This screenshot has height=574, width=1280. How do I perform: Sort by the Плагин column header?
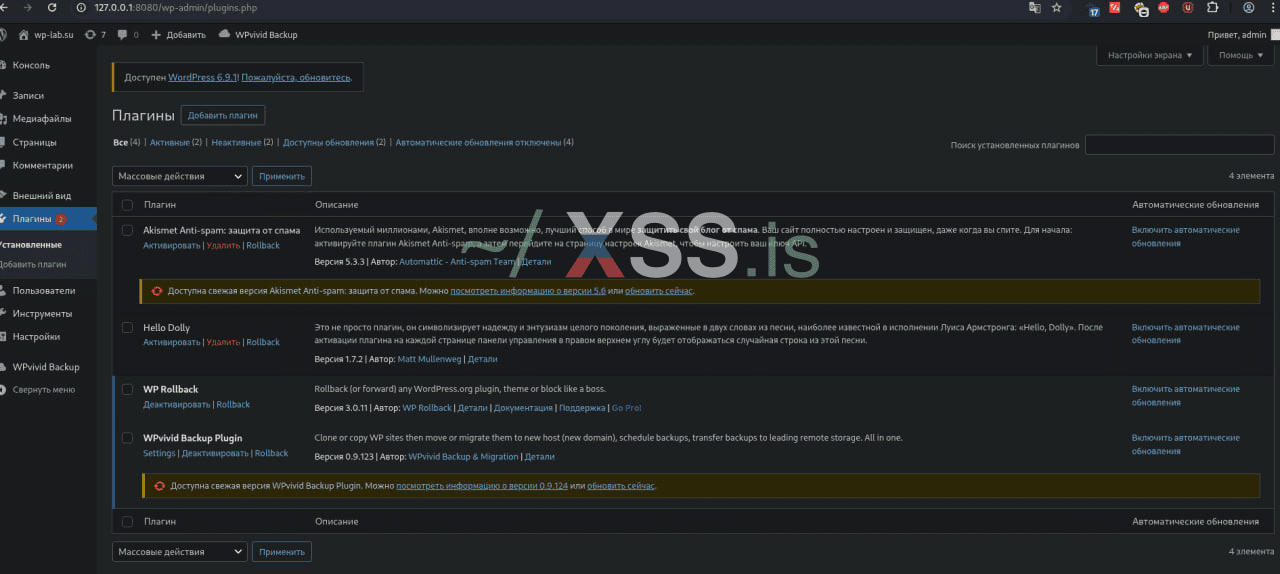(x=159, y=205)
